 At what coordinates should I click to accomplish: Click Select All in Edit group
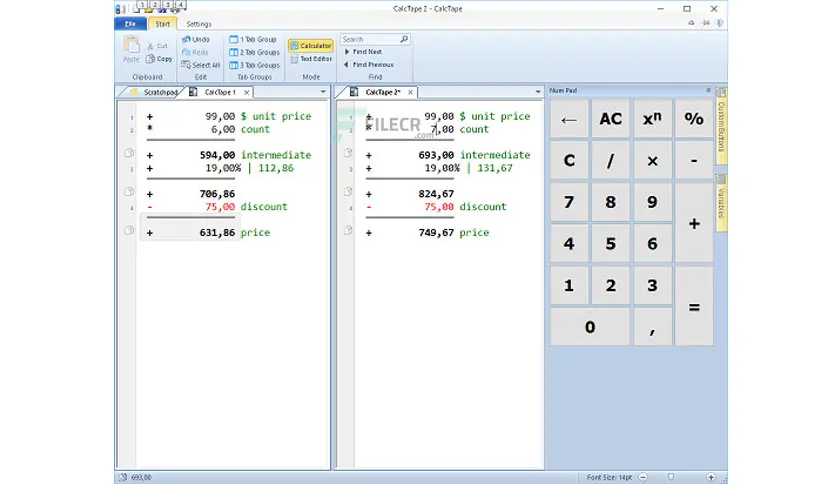(x=200, y=65)
